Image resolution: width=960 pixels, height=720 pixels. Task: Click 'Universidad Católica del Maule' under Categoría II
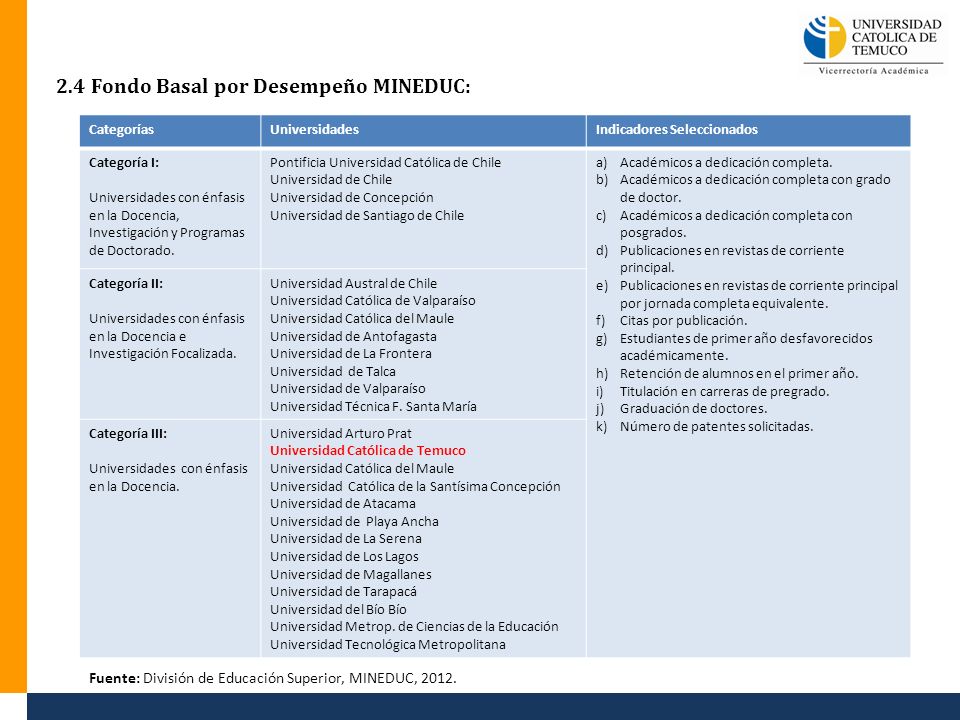tap(362, 318)
